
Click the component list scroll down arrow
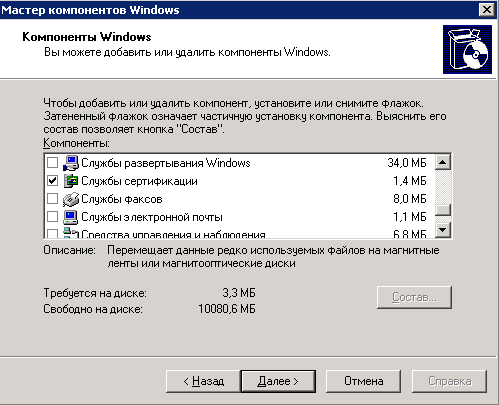pos(443,230)
